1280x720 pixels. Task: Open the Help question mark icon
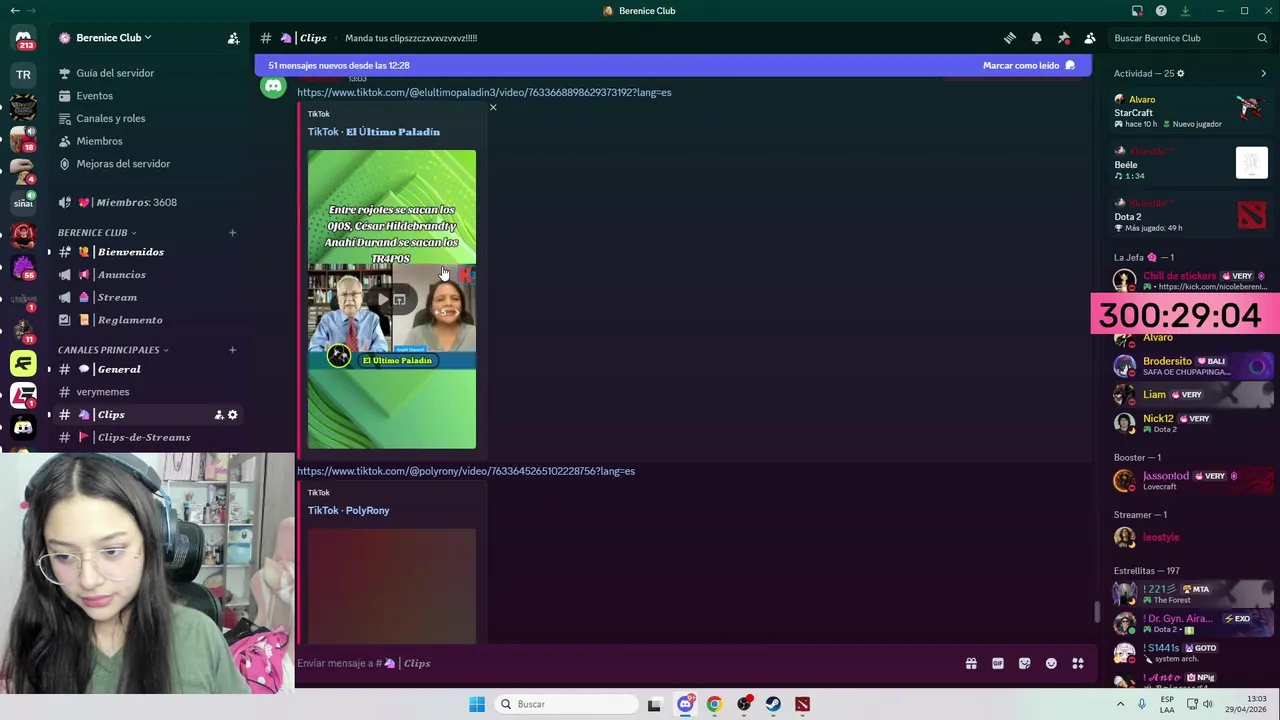(x=1161, y=11)
